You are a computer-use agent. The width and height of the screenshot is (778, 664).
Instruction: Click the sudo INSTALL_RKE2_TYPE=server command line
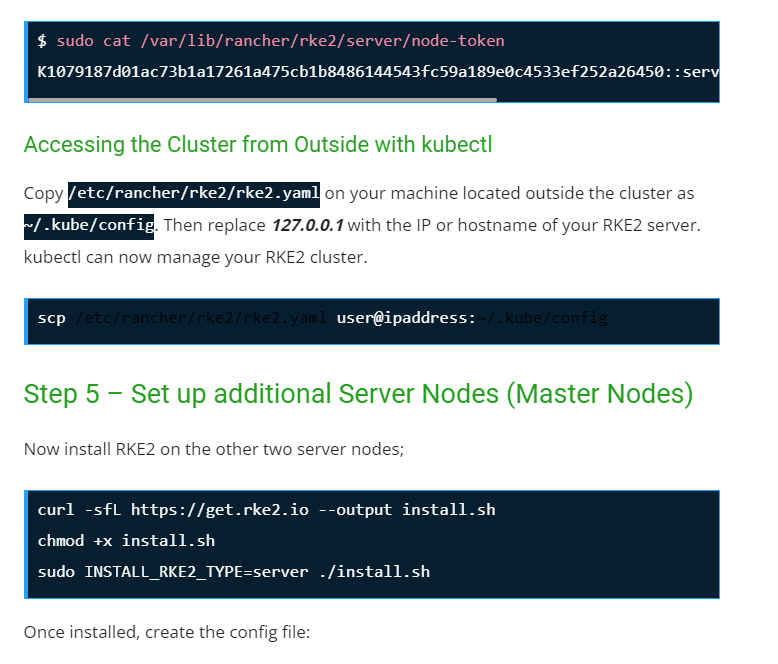click(x=234, y=572)
